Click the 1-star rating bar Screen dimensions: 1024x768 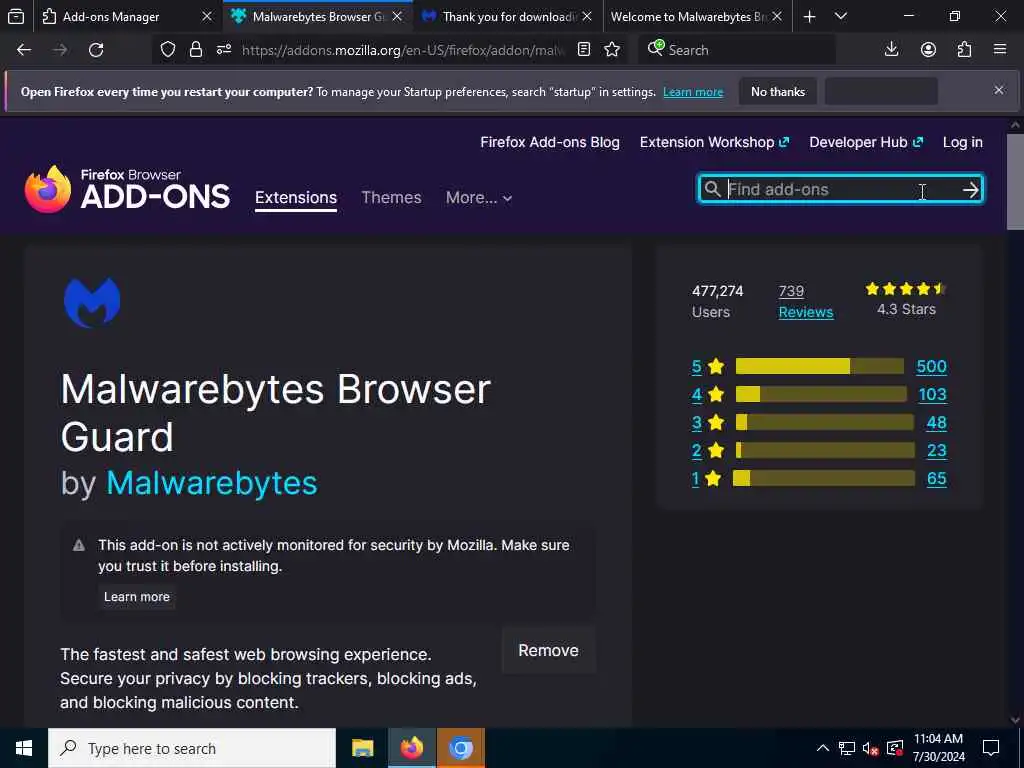point(824,479)
